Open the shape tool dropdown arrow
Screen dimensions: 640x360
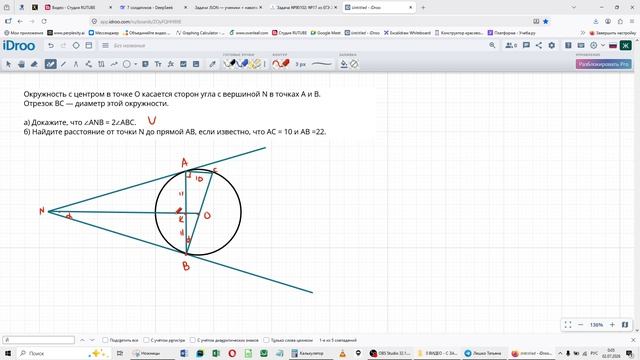136,64
